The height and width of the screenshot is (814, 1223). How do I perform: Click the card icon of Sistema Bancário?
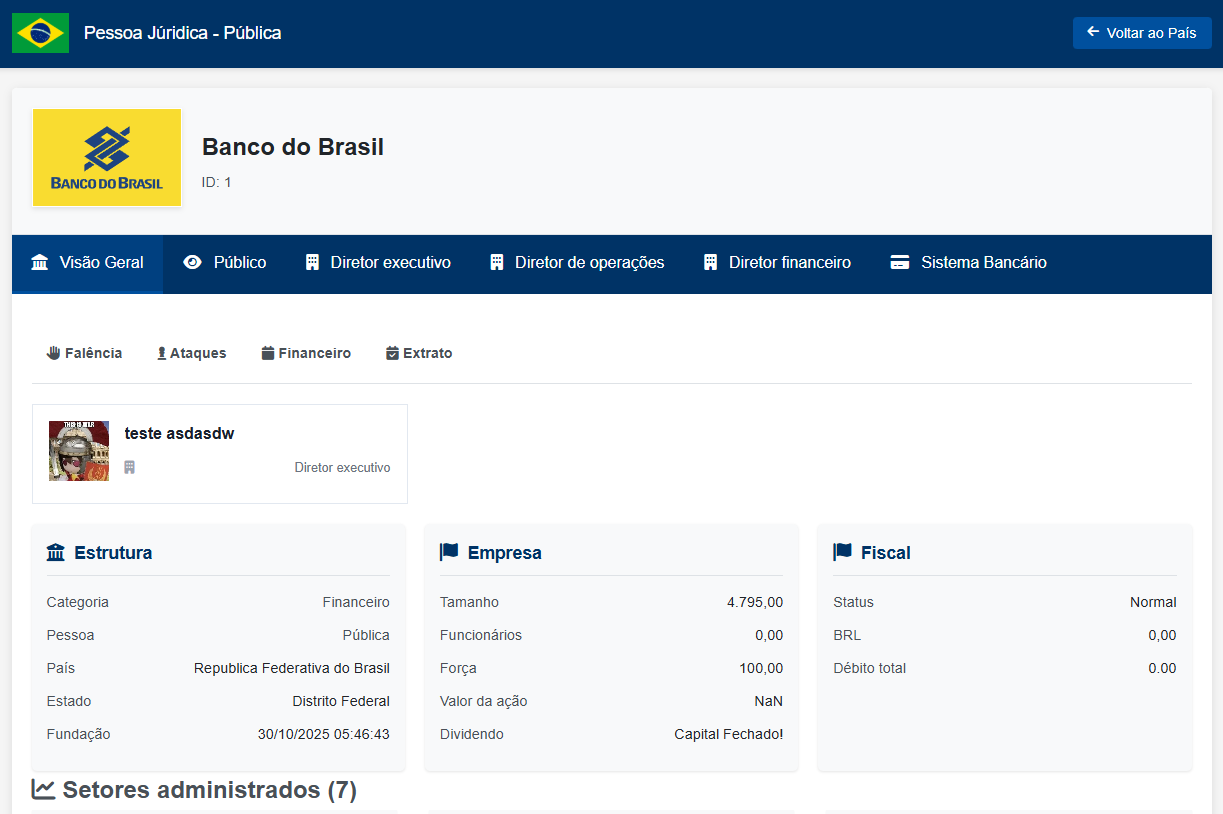click(x=900, y=263)
